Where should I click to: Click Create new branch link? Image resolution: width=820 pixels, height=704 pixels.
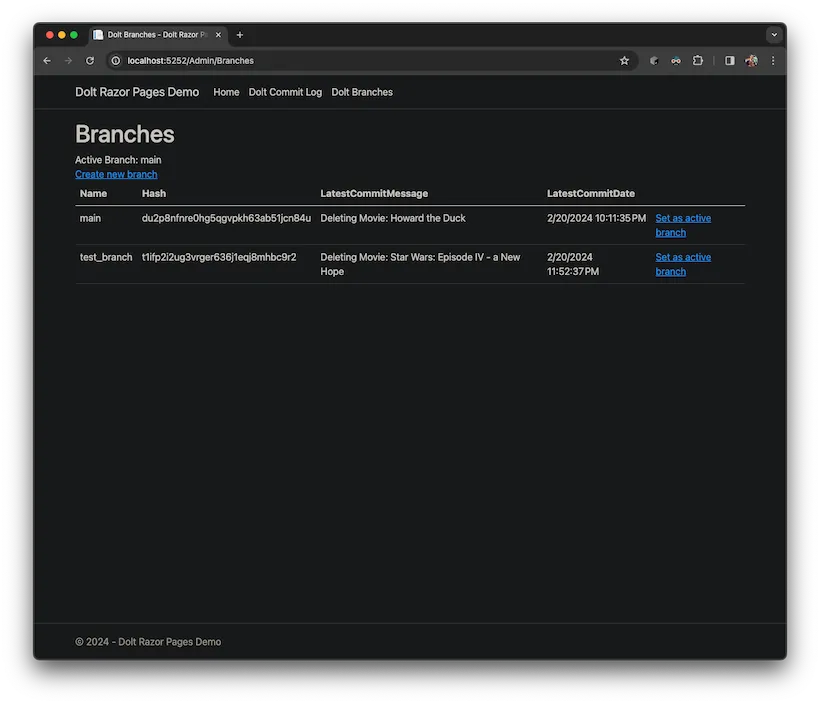pos(116,174)
